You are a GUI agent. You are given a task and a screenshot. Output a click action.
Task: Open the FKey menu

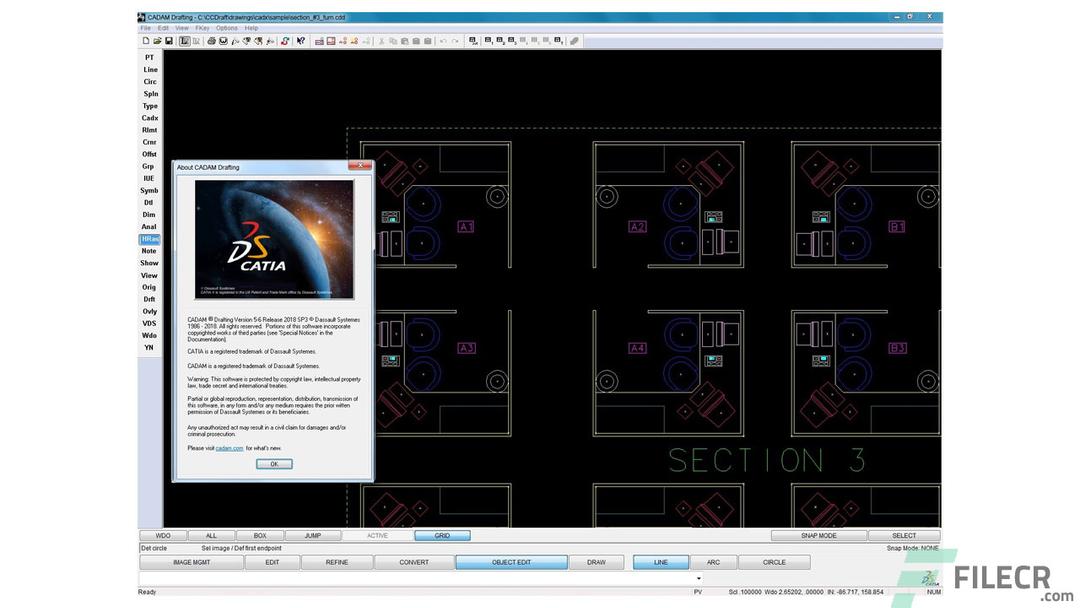click(199, 27)
